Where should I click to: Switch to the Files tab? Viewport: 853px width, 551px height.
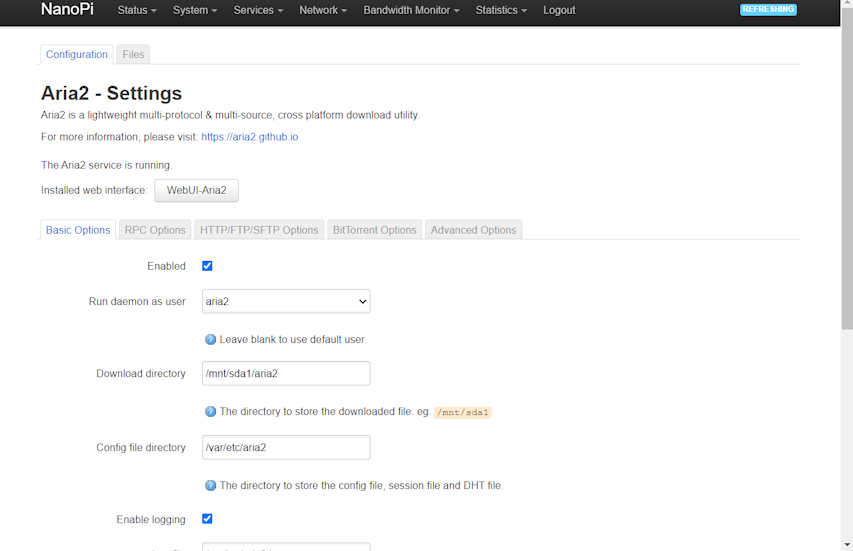pyautogui.click(x=133, y=54)
